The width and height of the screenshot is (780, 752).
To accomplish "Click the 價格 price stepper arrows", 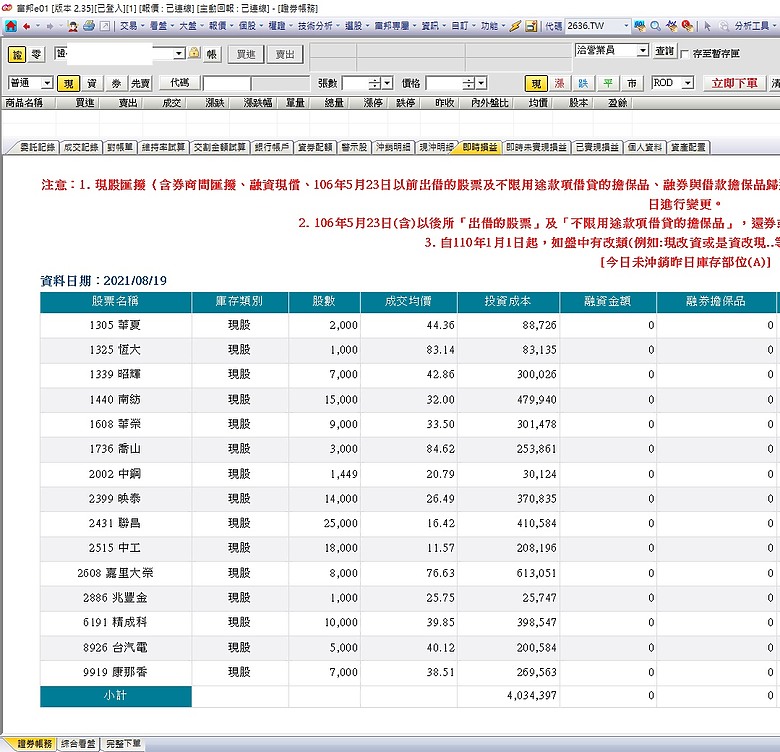I will click(469, 83).
